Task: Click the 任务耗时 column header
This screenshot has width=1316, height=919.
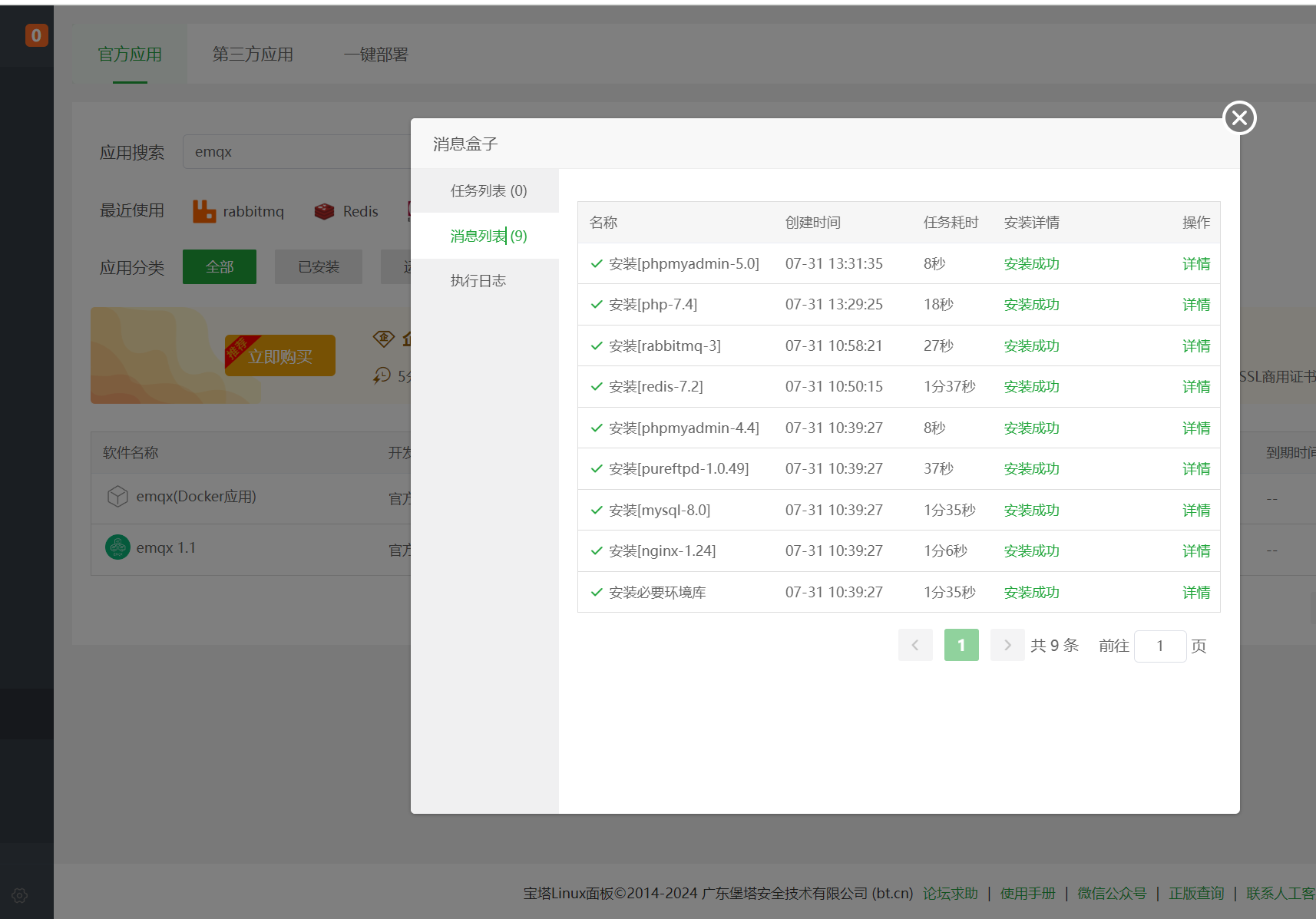Action: pyautogui.click(x=951, y=222)
